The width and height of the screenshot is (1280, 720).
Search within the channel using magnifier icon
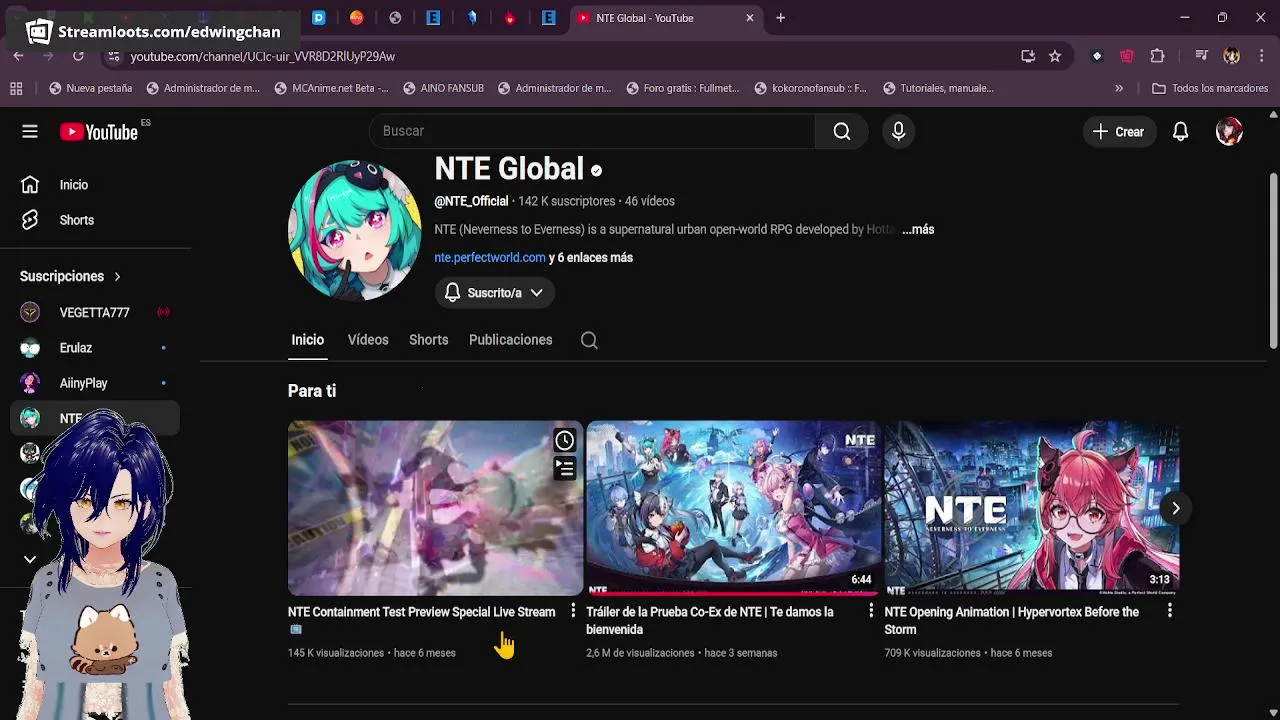[x=589, y=340]
